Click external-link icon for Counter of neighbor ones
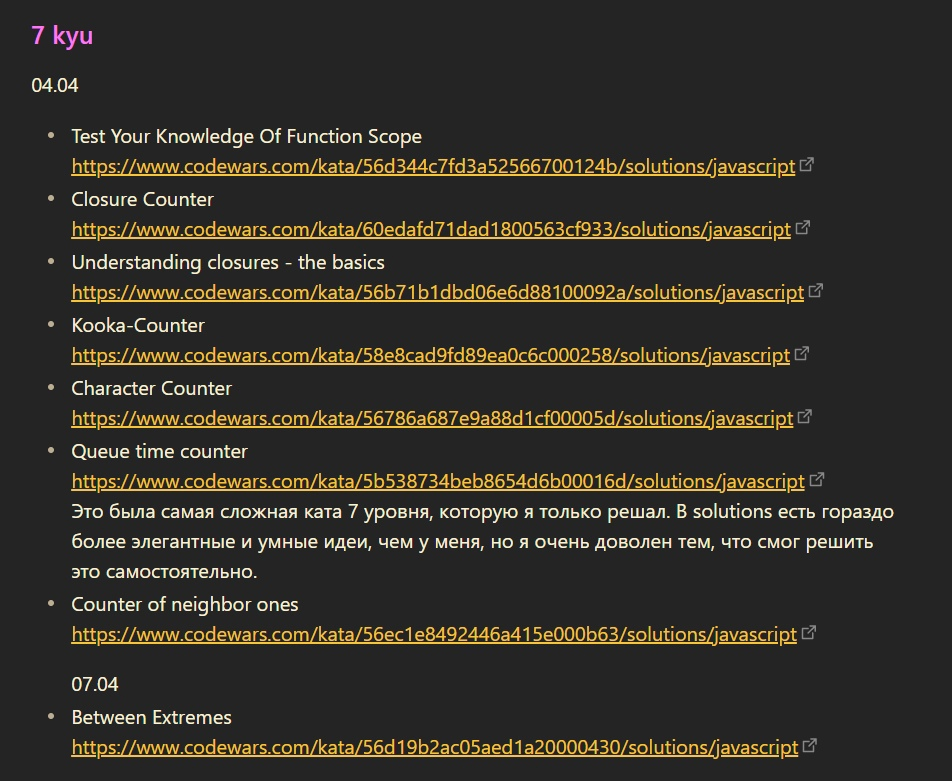 (x=809, y=633)
